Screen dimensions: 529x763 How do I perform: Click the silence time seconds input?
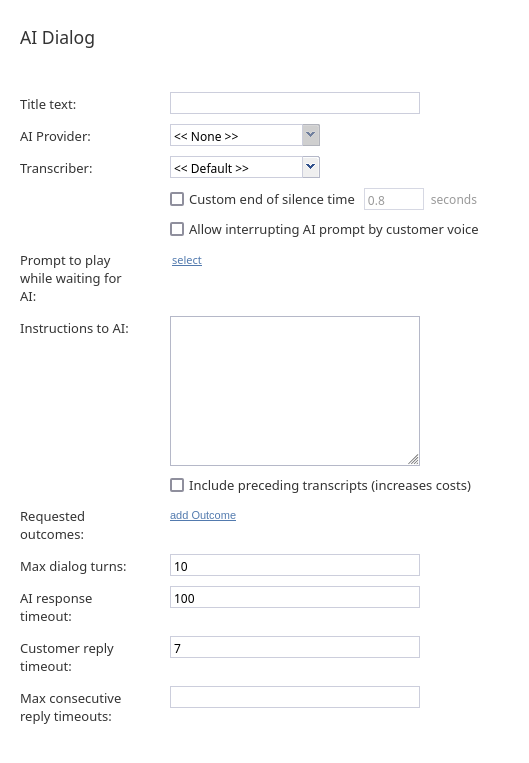coord(394,200)
